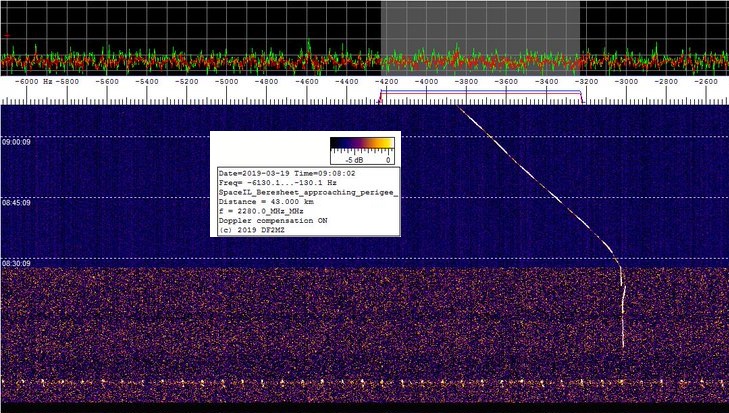Click the gray highlighted band in spectrum graph
Image resolution: width=729 pixels, height=413 pixels.
[x=480, y=38]
